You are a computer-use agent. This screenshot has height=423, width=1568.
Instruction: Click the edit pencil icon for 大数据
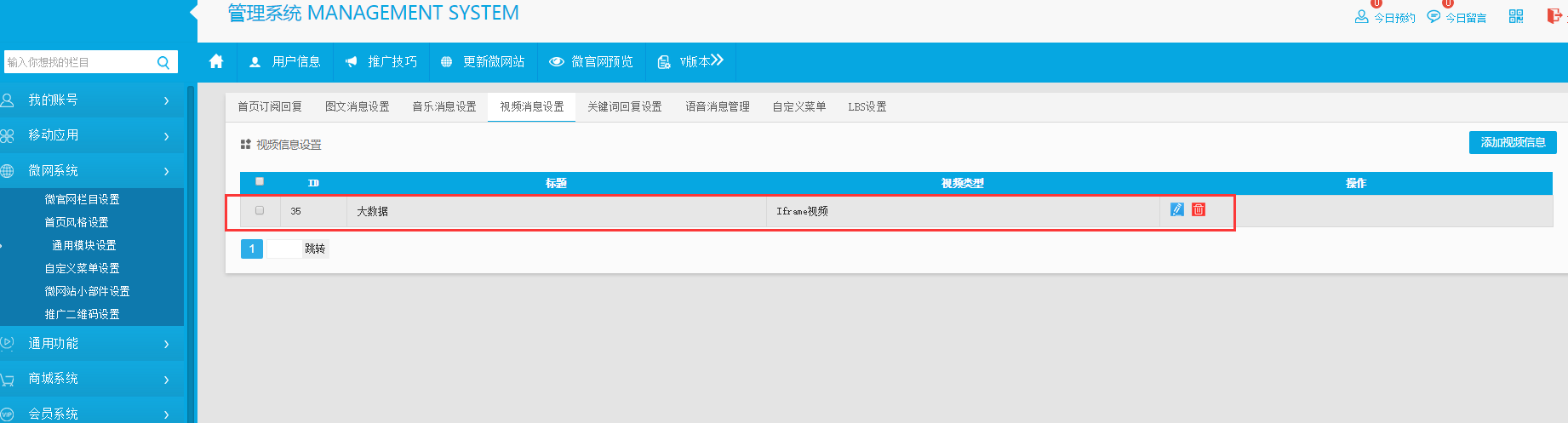coord(1177,209)
